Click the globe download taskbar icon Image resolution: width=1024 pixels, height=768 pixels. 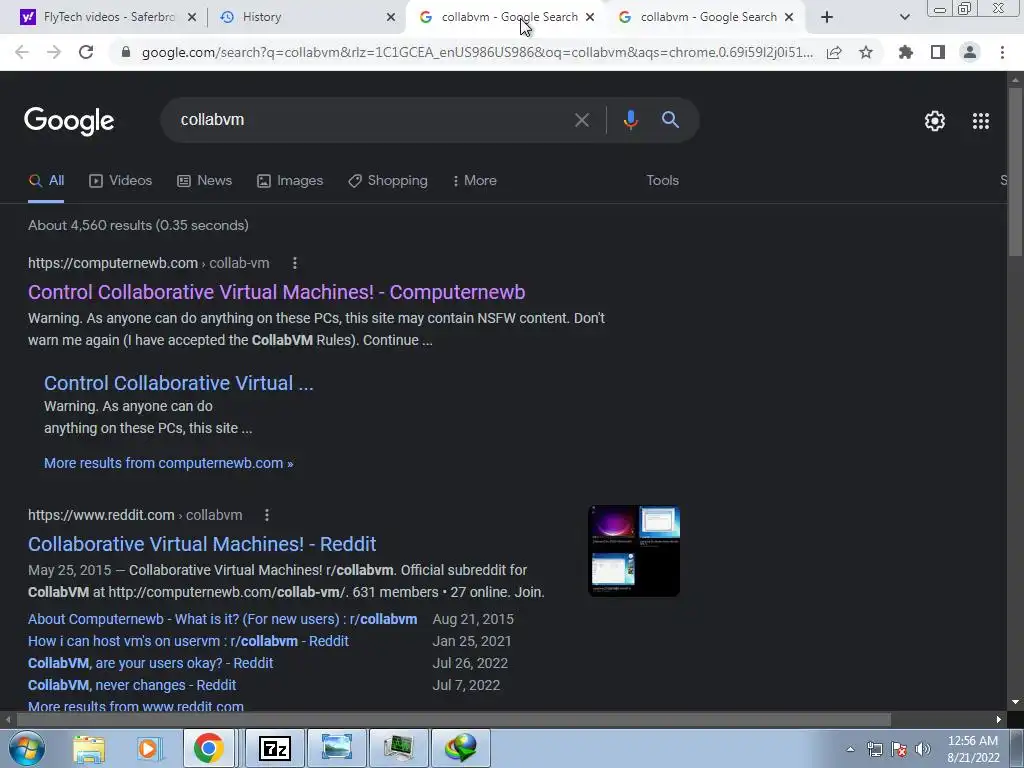[461, 748]
